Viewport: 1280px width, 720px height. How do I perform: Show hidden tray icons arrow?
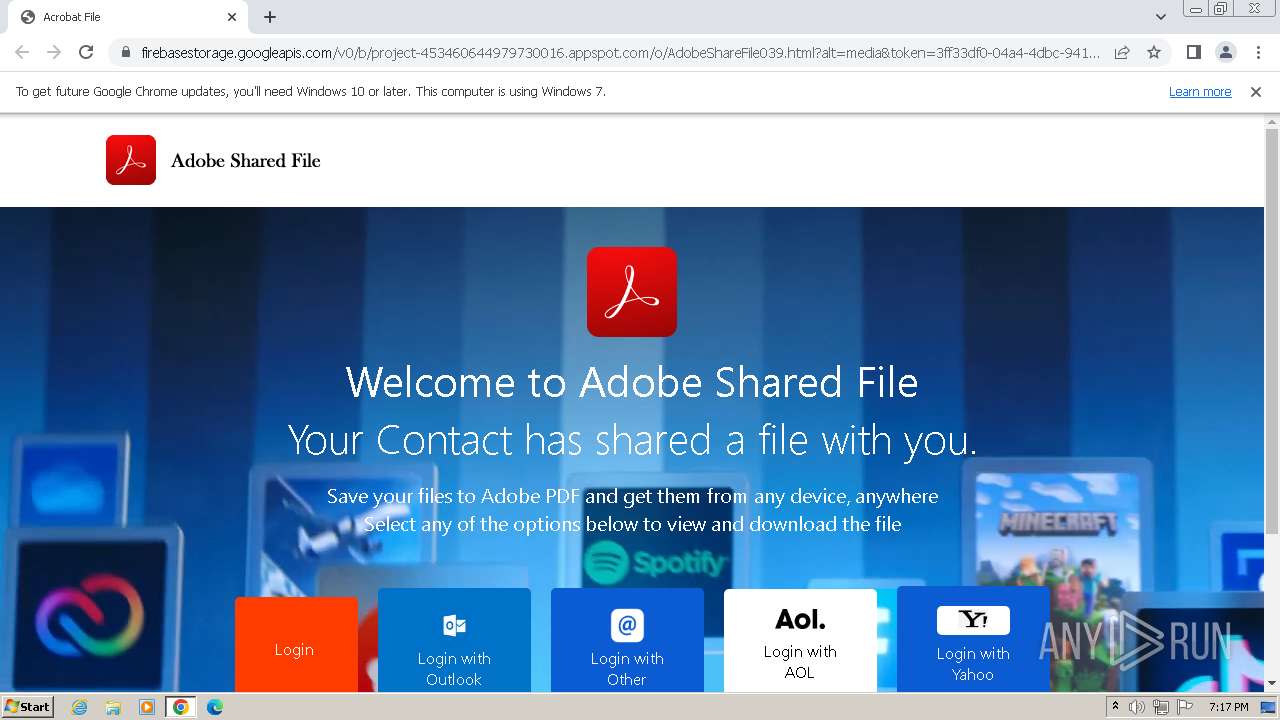pos(1115,707)
